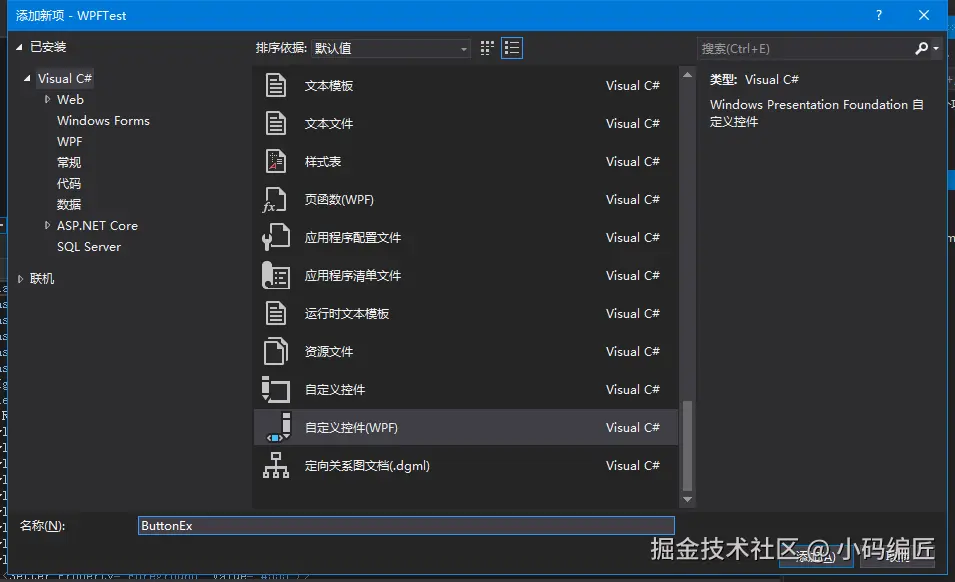Select the 文本模板 file icon
Viewport: 955px width, 582px height.
click(x=276, y=85)
